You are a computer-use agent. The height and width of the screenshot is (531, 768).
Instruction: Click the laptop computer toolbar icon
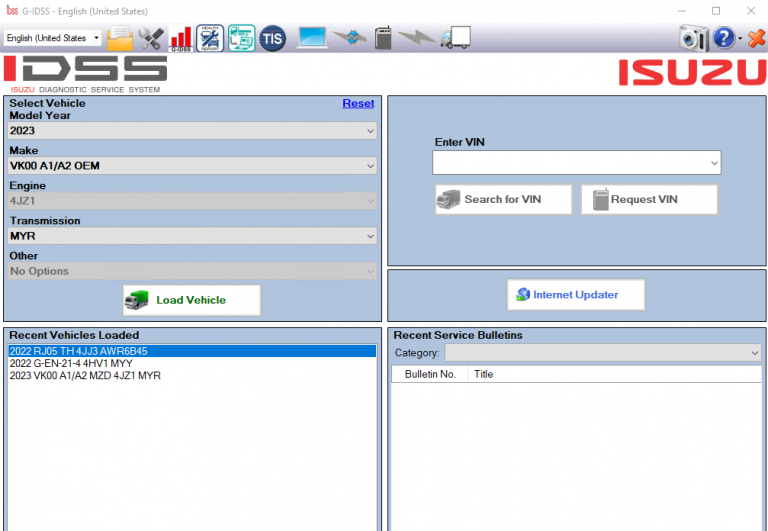coord(312,38)
